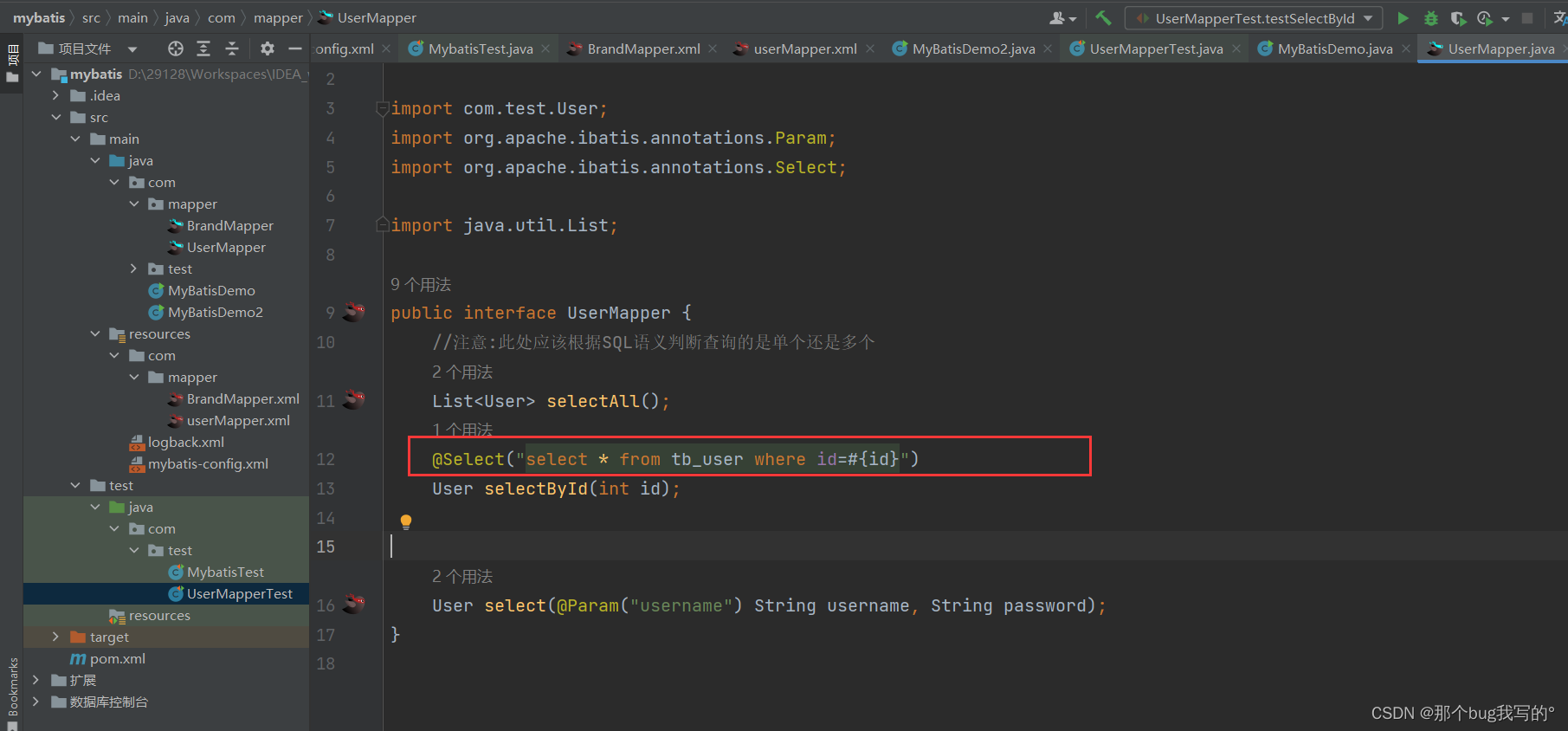Viewport: 1568px width, 731px height.
Task: Open 项目 tool window stripe button
Action: 12,63
